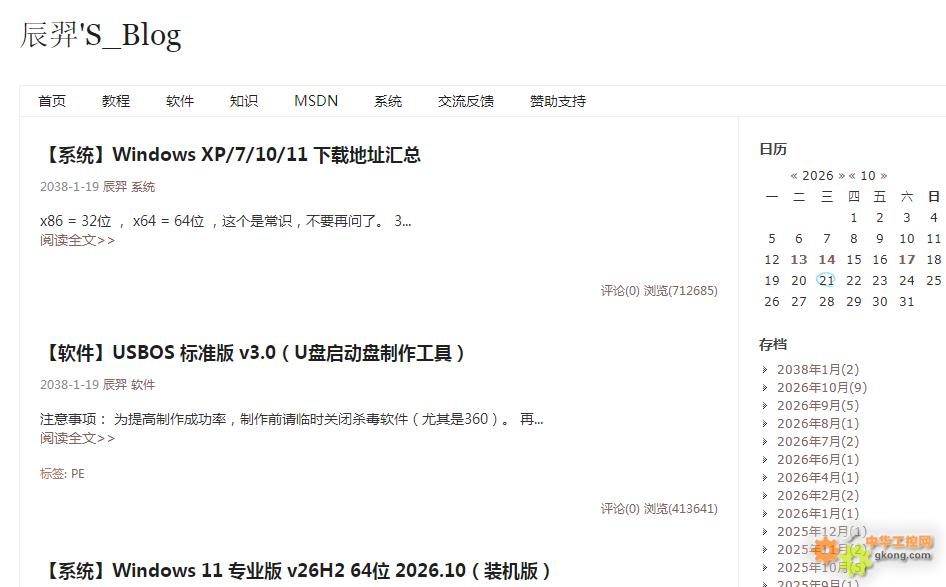Click 阅读全文 under the Windows 下载地址 post
This screenshot has width=946, height=587.
tap(77, 240)
